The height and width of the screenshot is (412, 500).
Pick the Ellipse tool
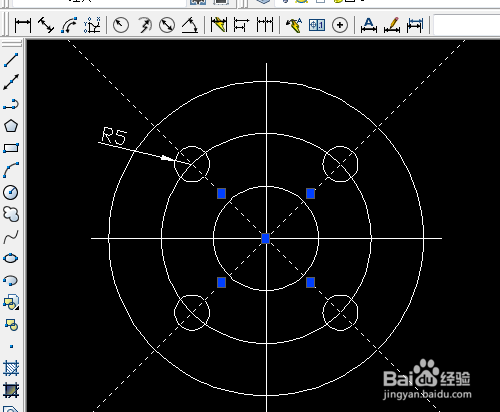(x=11, y=258)
